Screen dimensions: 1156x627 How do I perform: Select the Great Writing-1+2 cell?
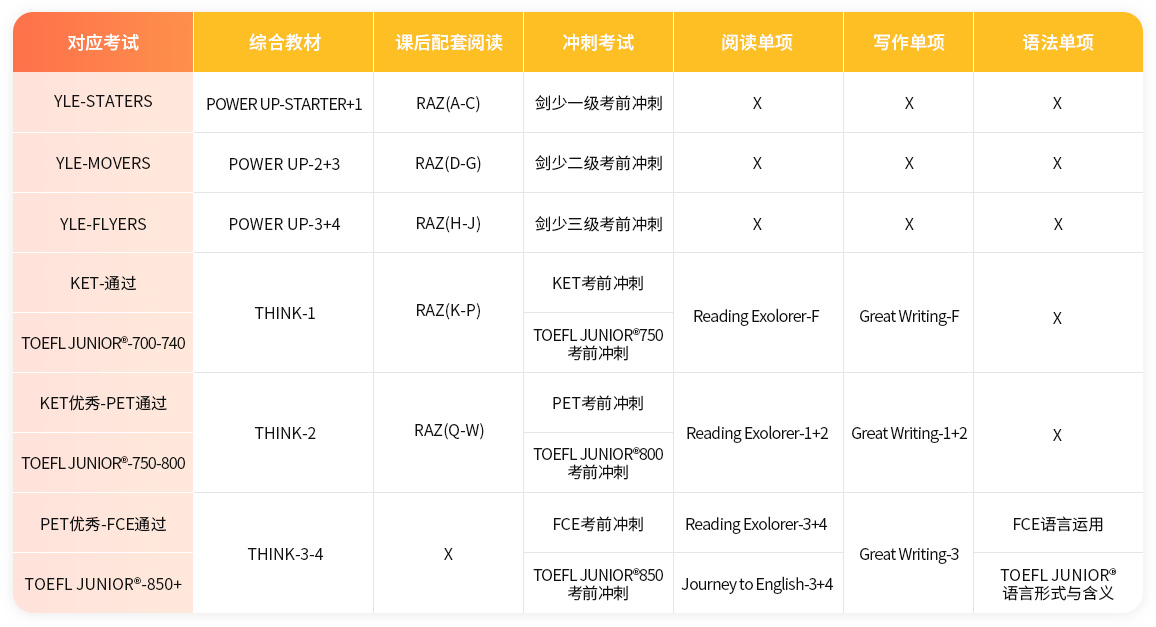coord(908,433)
